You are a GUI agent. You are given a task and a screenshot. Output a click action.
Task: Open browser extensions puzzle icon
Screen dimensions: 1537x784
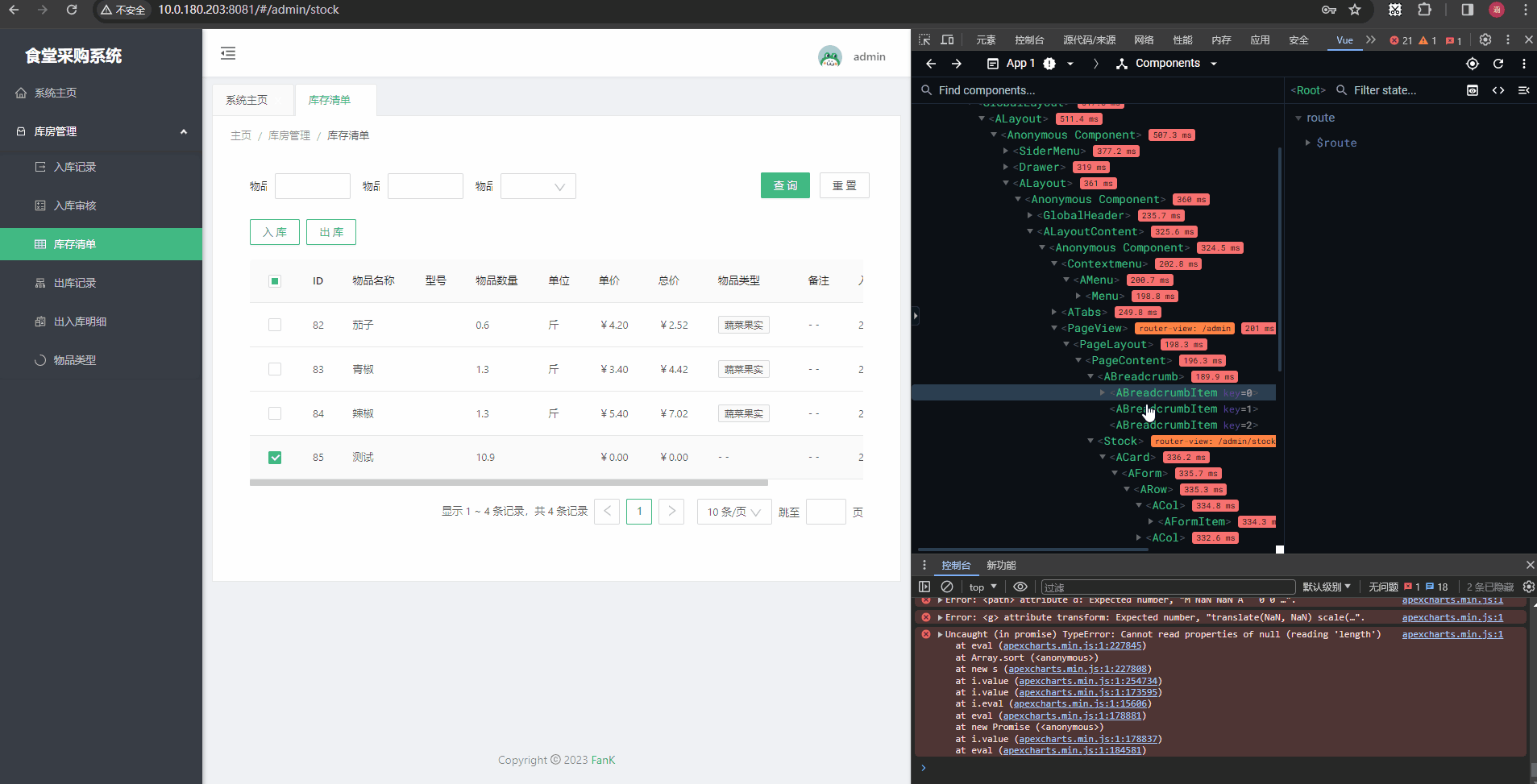click(x=1425, y=10)
